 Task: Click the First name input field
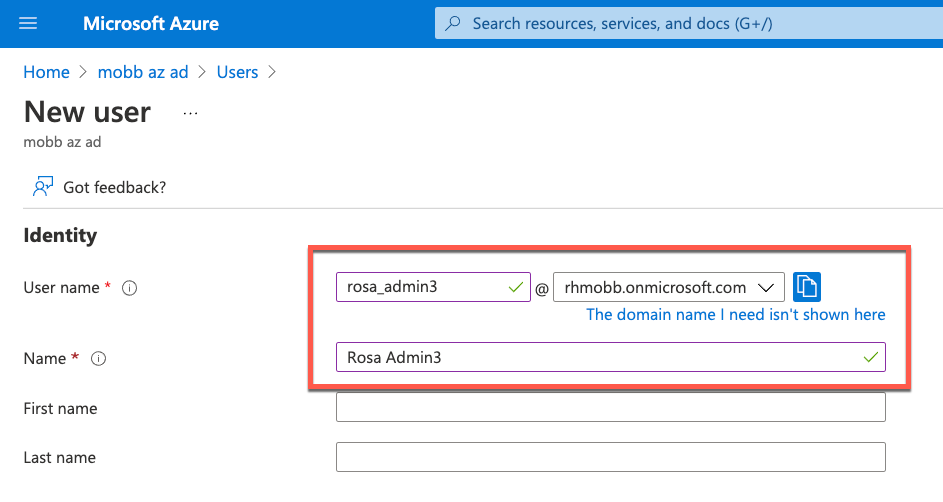pos(610,407)
